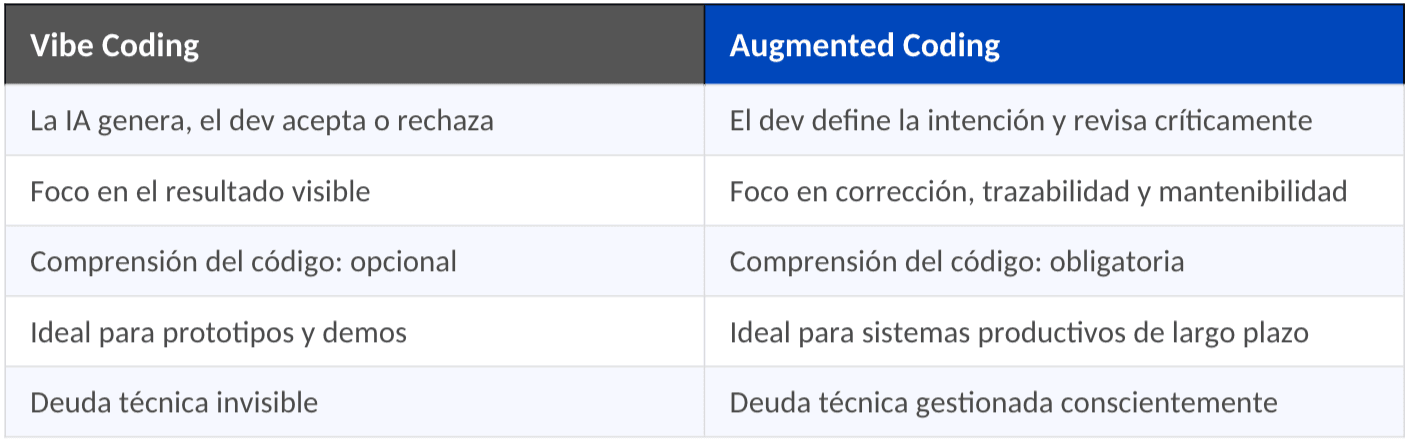Click the Vibe Coding column header
The height and width of the screenshot is (444, 1412).
pyautogui.click(x=115, y=46)
